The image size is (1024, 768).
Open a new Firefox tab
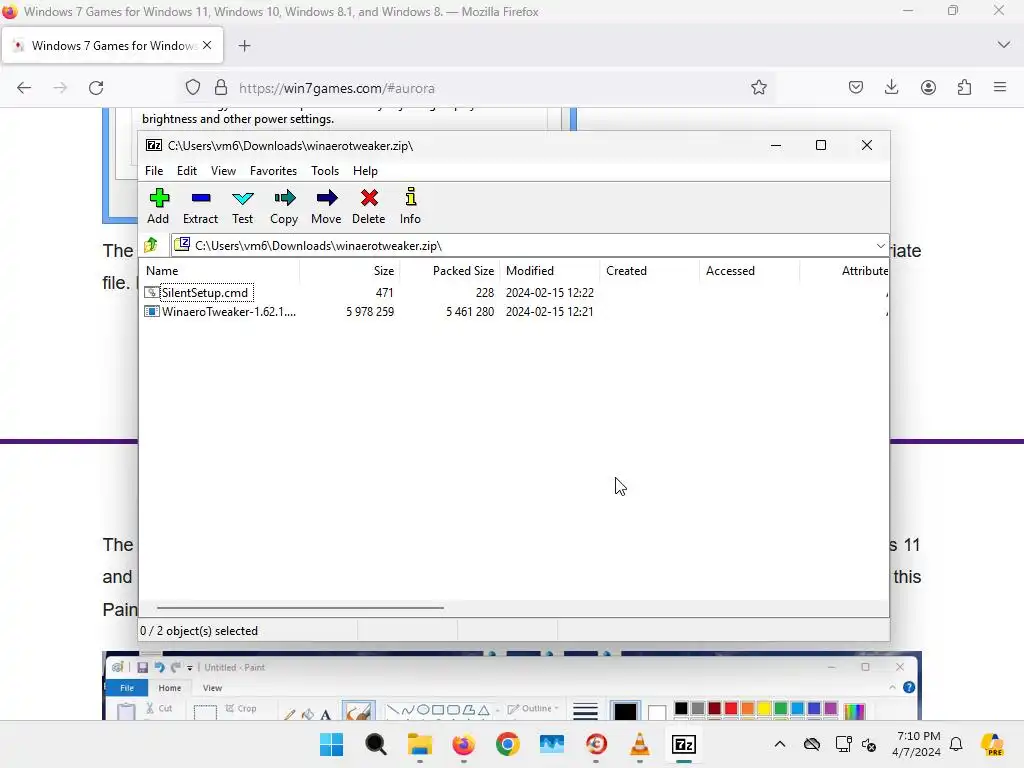pos(244,46)
